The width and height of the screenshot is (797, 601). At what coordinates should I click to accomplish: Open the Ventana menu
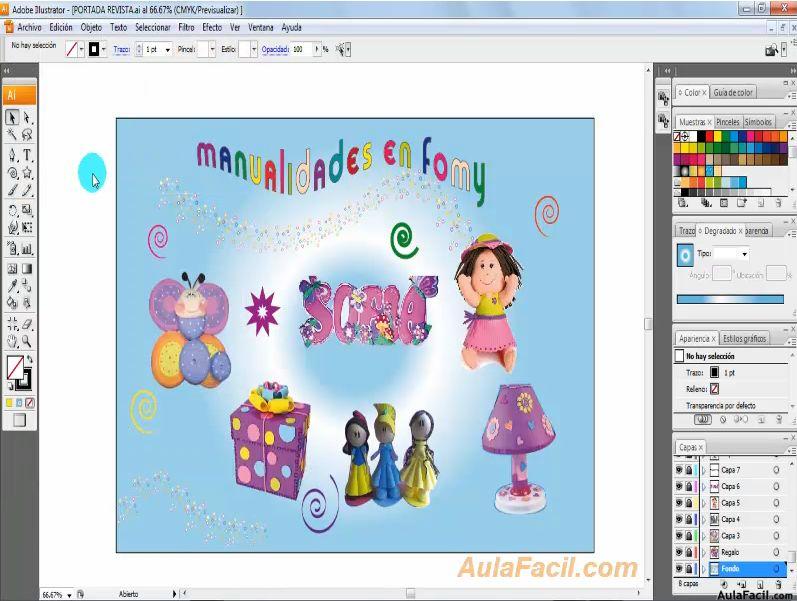261,27
